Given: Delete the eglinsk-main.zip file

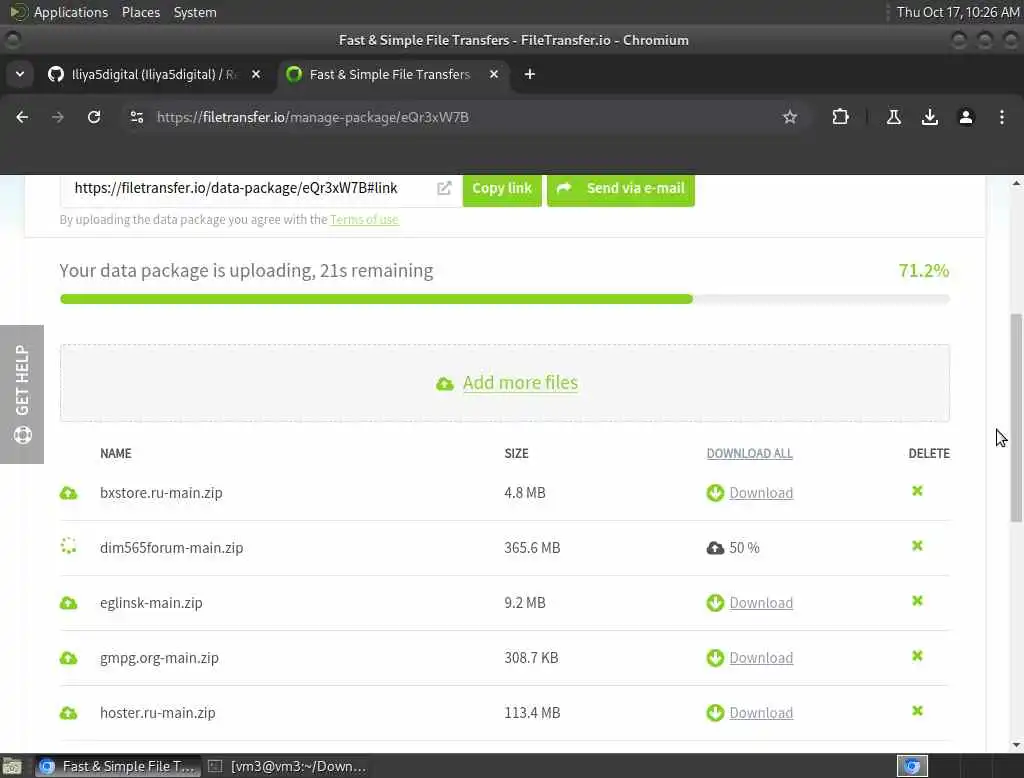Looking at the screenshot, I should click(x=917, y=601).
